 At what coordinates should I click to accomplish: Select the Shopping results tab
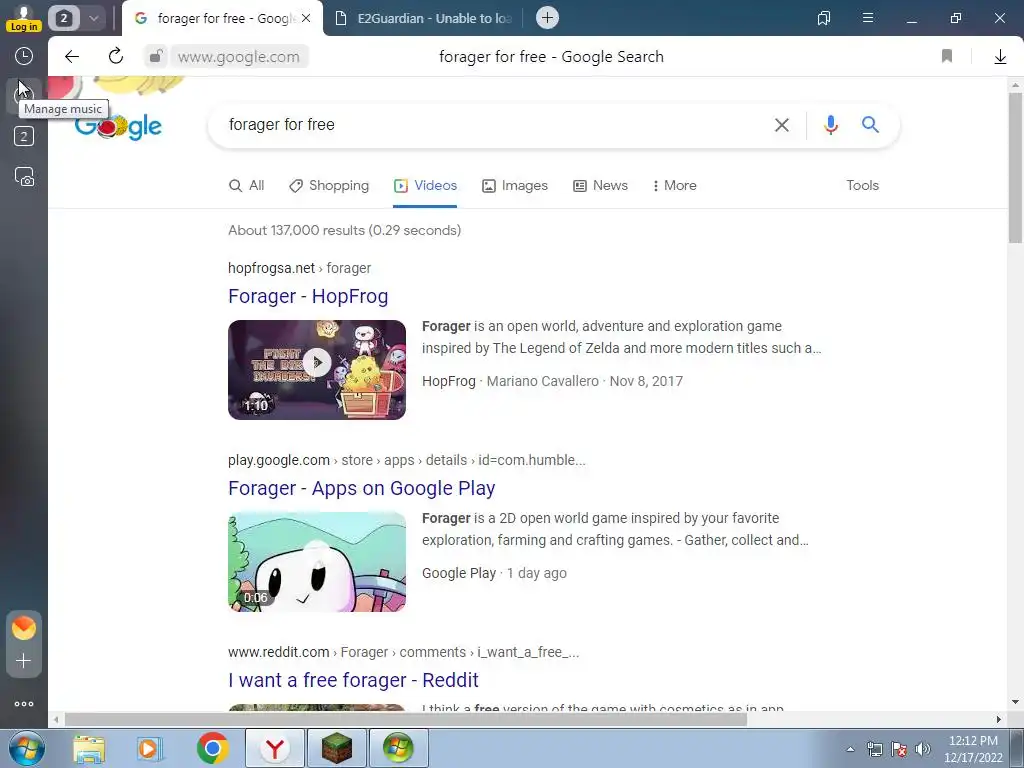(329, 185)
